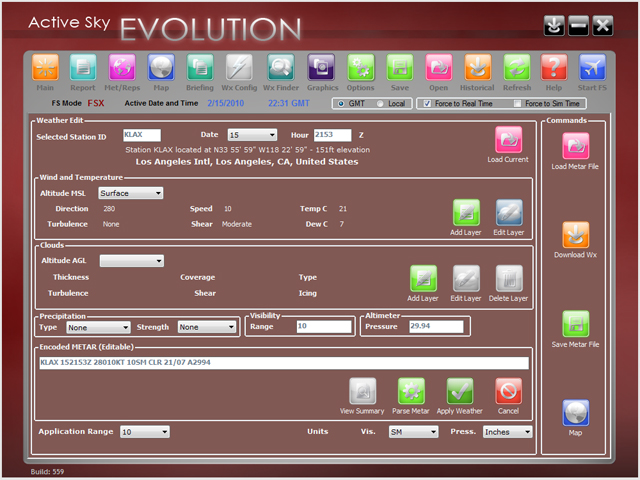Toggle Force to Real Time checkbox
The image size is (640, 480).
point(427,104)
